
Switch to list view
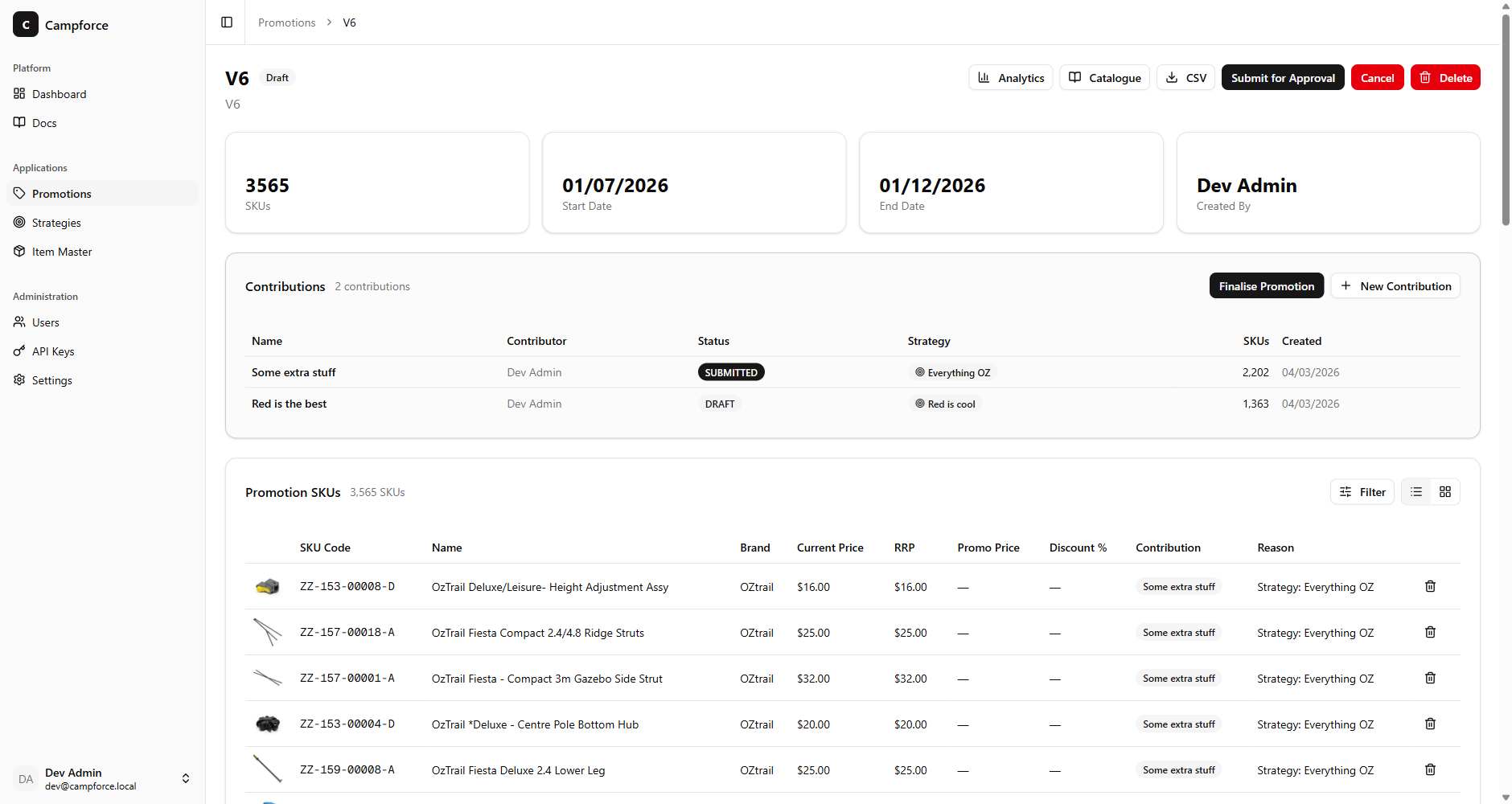(1416, 492)
